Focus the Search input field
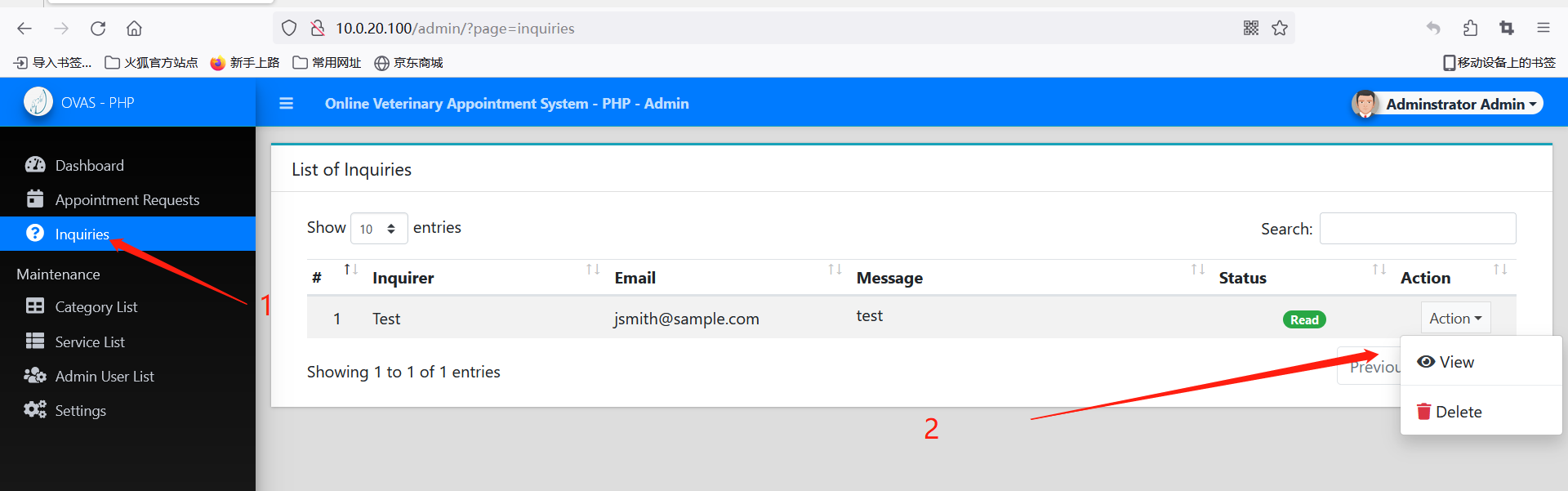The image size is (1568, 491). (1417, 229)
